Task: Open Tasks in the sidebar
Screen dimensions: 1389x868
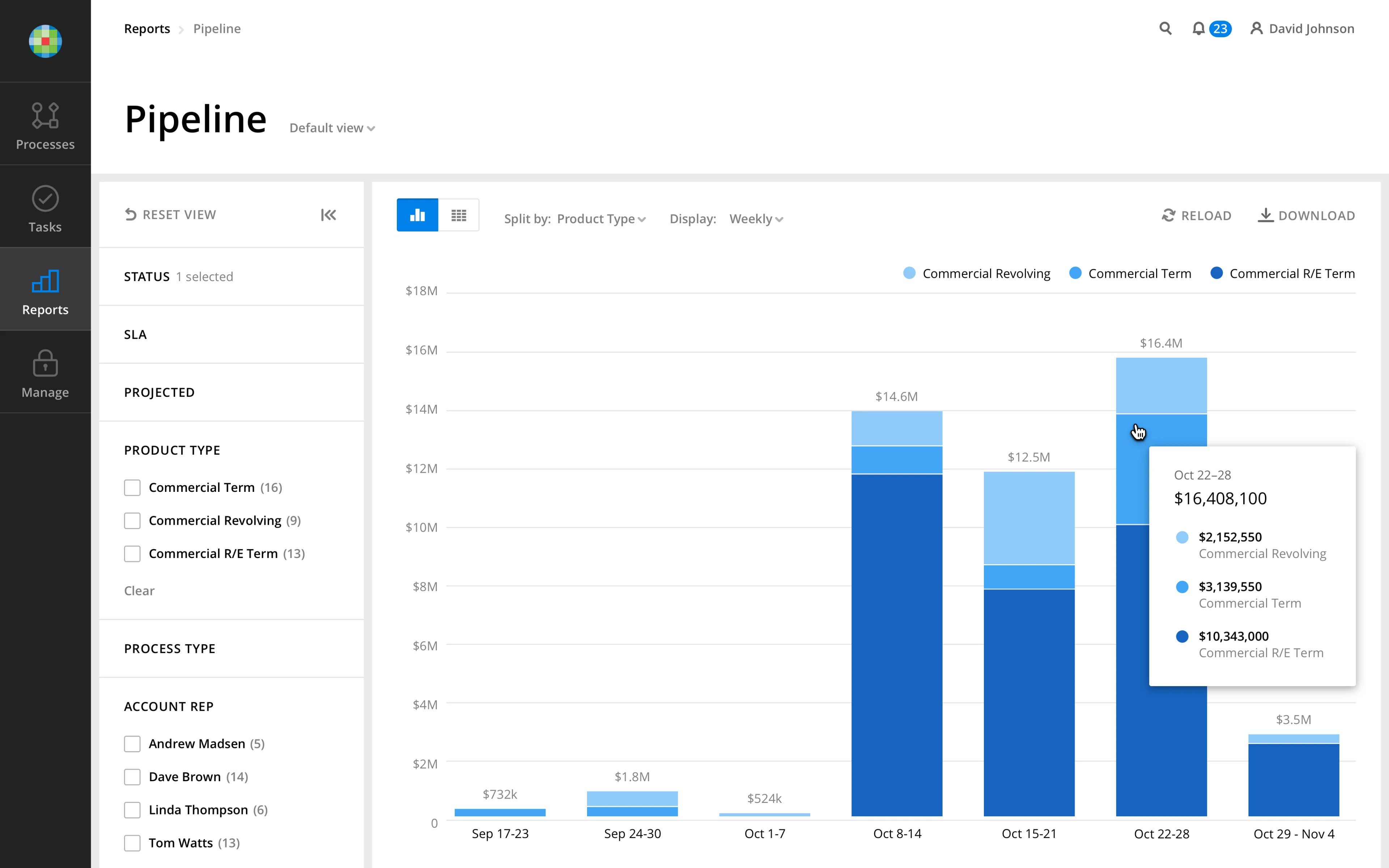Action: point(45,208)
